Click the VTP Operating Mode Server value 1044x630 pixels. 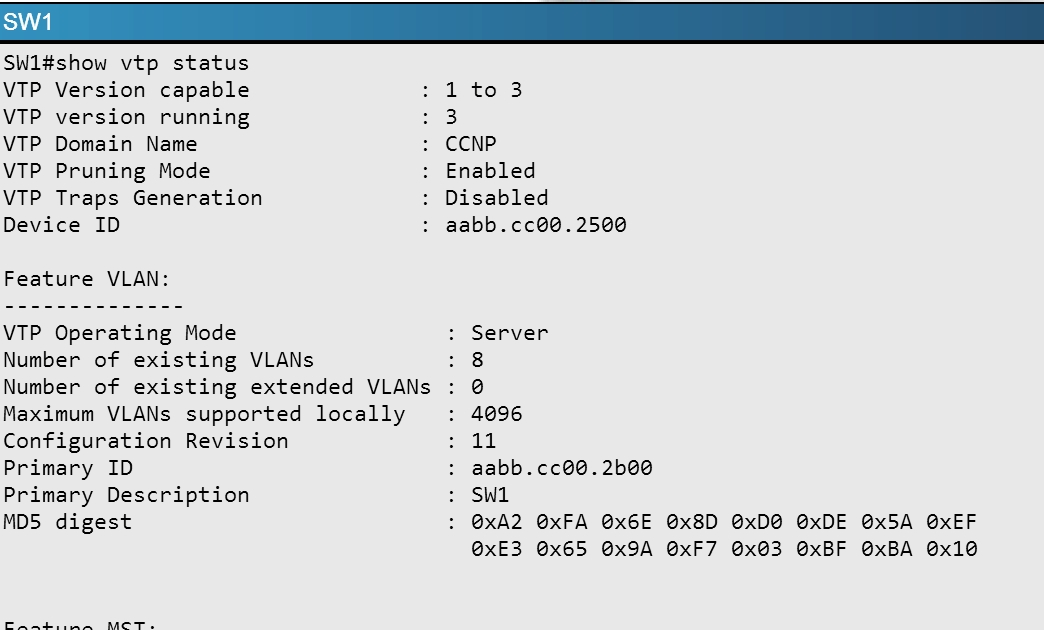coord(510,333)
